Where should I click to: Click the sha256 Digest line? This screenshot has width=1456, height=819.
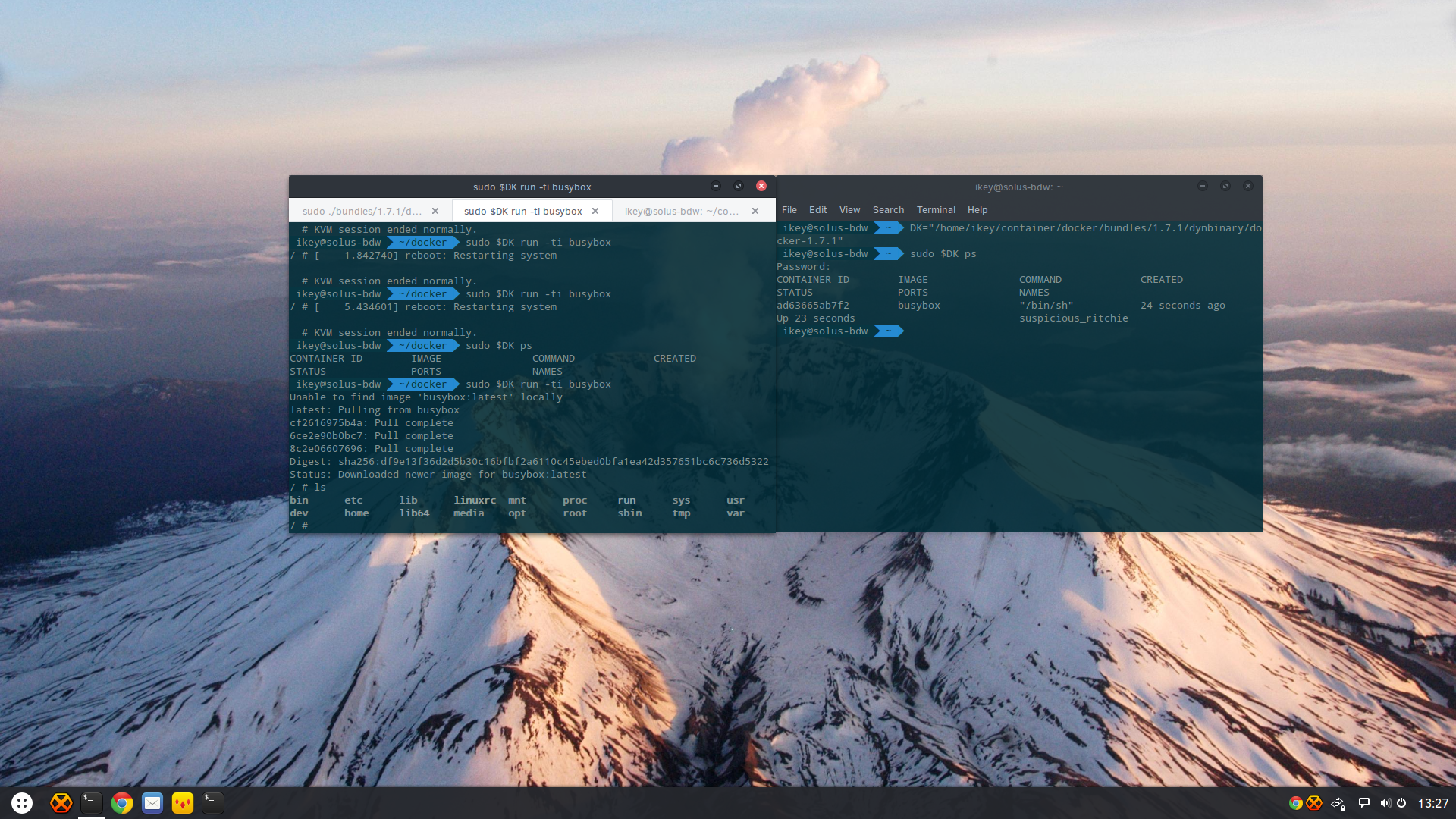coord(529,462)
